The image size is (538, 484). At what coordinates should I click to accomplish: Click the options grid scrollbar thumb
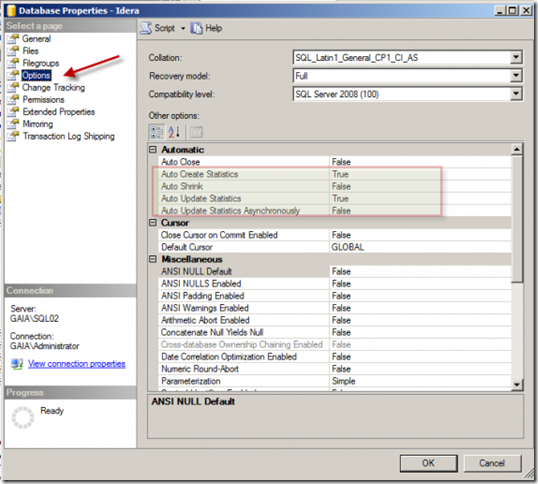click(516, 219)
